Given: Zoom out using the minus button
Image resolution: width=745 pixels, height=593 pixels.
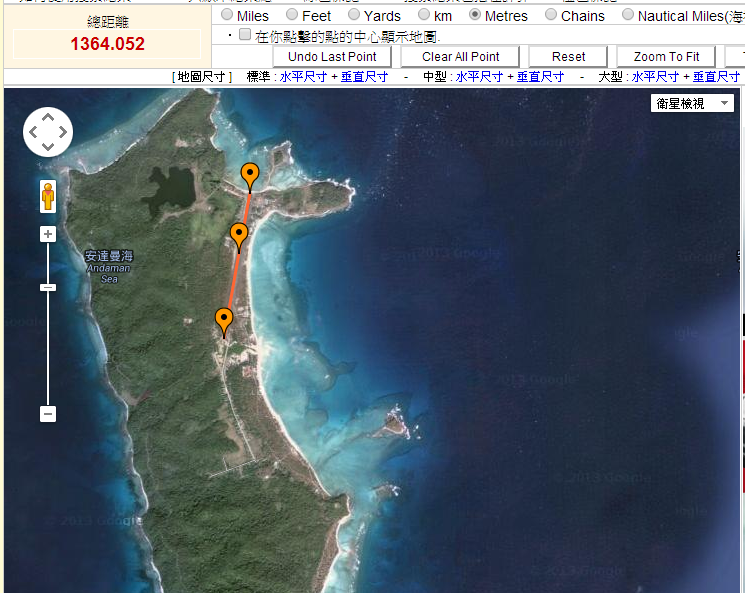Looking at the screenshot, I should point(48,414).
